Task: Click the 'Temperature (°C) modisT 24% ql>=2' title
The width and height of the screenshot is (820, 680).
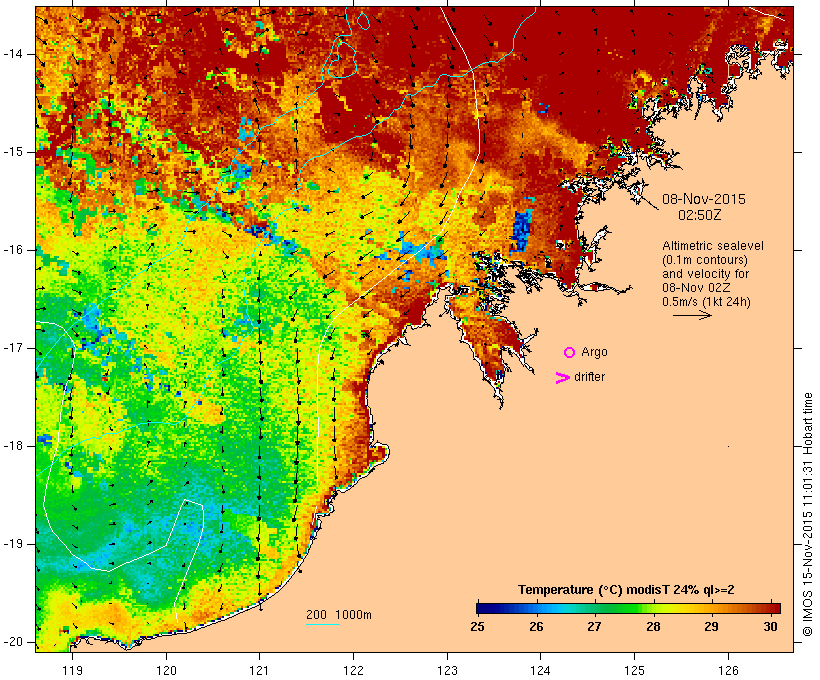Action: click(626, 590)
